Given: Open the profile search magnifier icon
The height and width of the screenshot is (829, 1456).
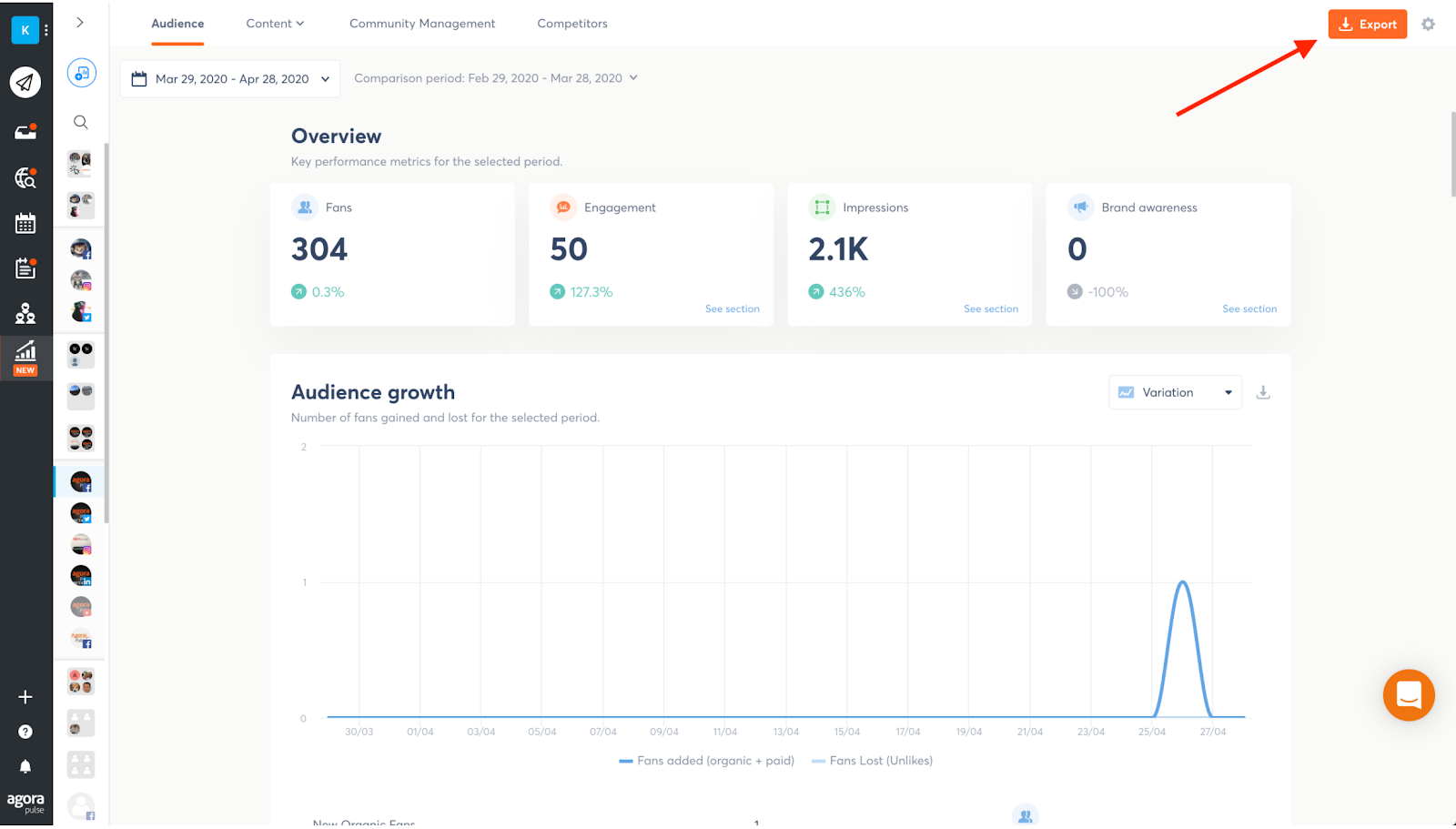Looking at the screenshot, I should tap(80, 121).
